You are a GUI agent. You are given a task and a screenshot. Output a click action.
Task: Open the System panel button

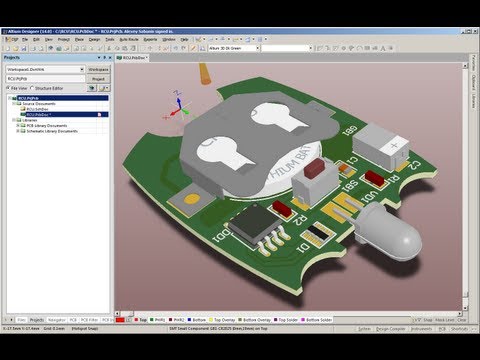[x=364, y=329]
